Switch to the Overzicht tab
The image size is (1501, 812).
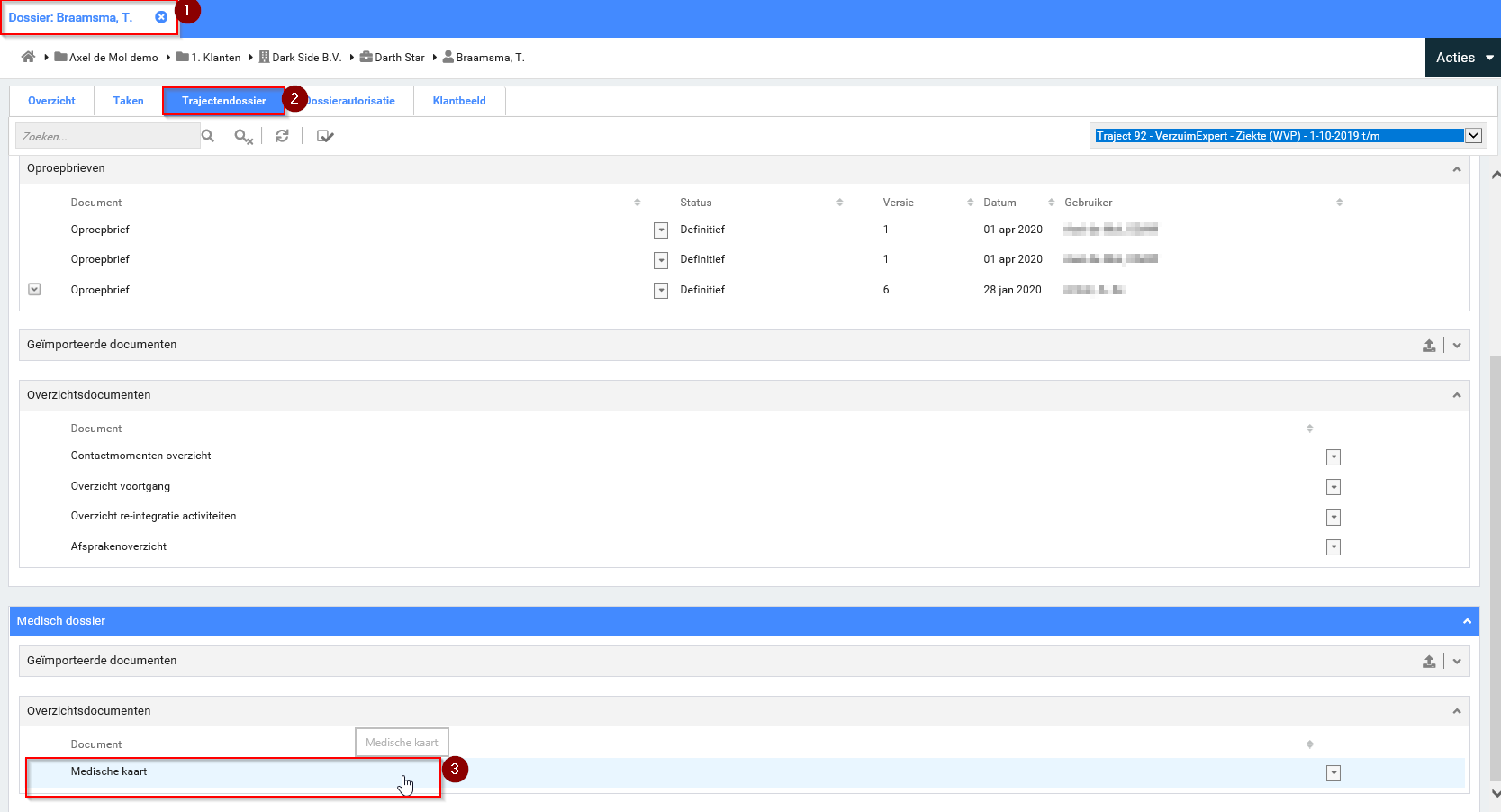tap(51, 101)
